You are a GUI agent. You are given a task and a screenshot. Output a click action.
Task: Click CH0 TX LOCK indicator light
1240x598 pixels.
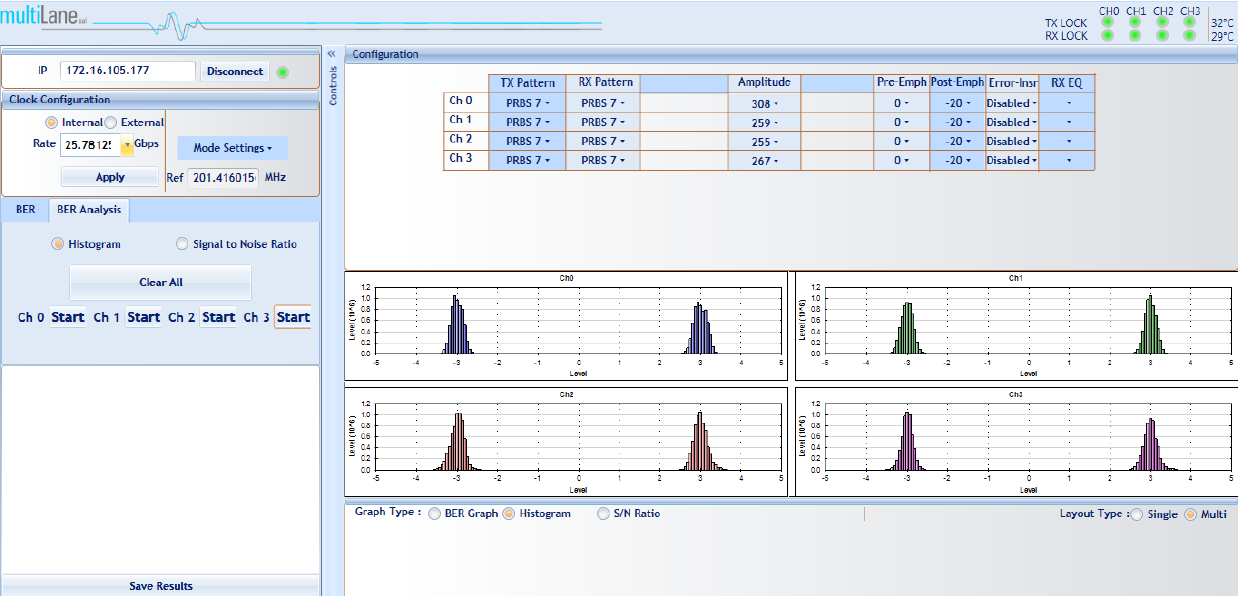click(1107, 23)
